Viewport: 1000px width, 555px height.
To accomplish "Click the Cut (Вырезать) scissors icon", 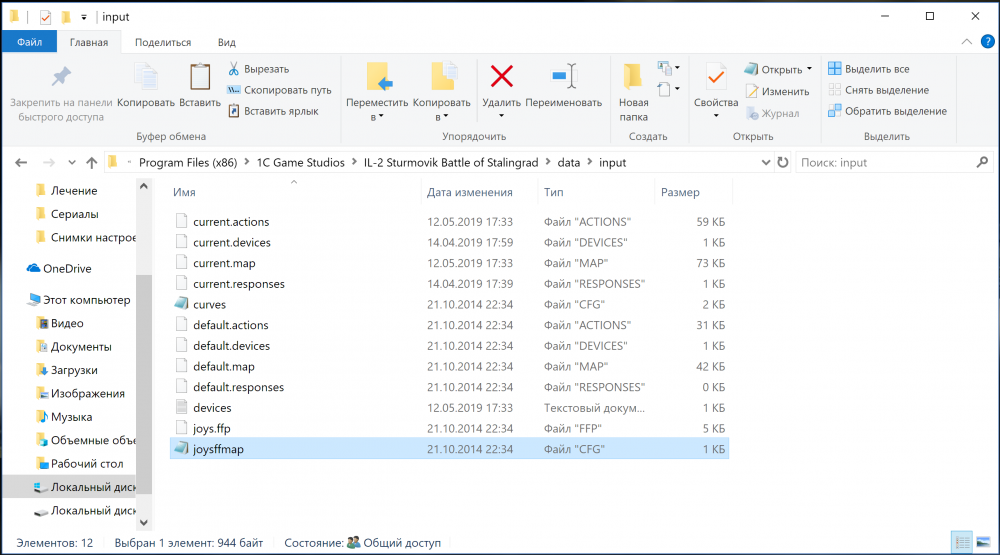I will tap(234, 69).
